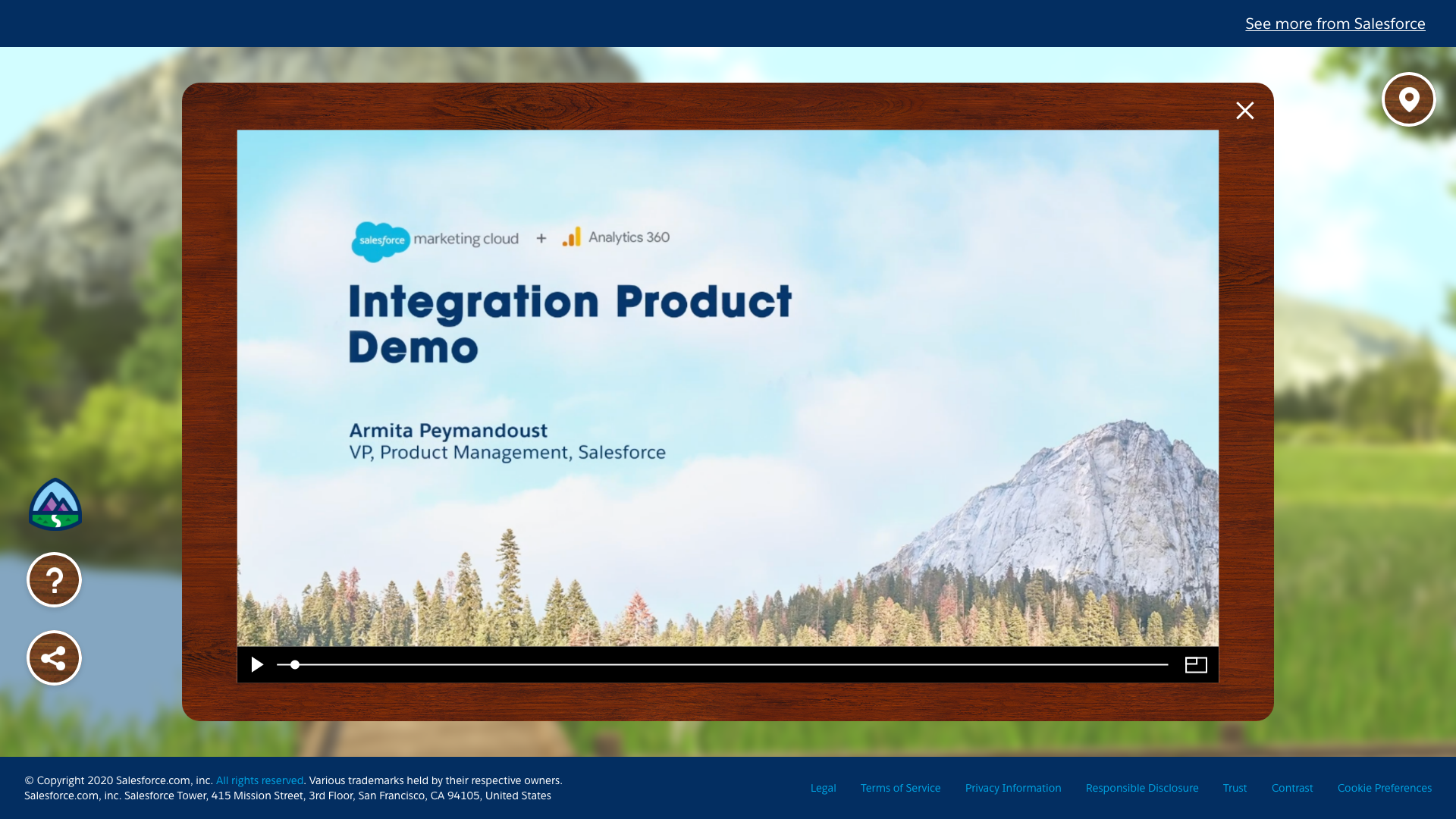This screenshot has width=1456, height=819.
Task: Visit the Responsible Disclosure page
Action: pos(1141,788)
